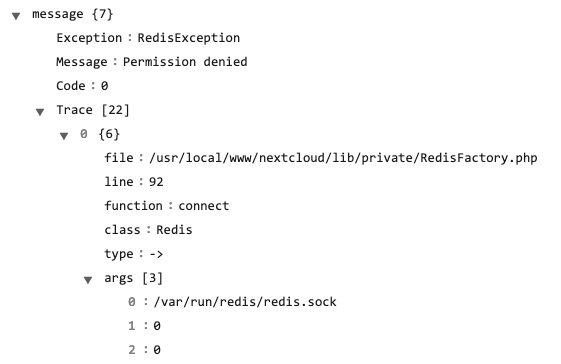Click the class value Redis
The height and width of the screenshot is (364, 561).
click(x=174, y=230)
